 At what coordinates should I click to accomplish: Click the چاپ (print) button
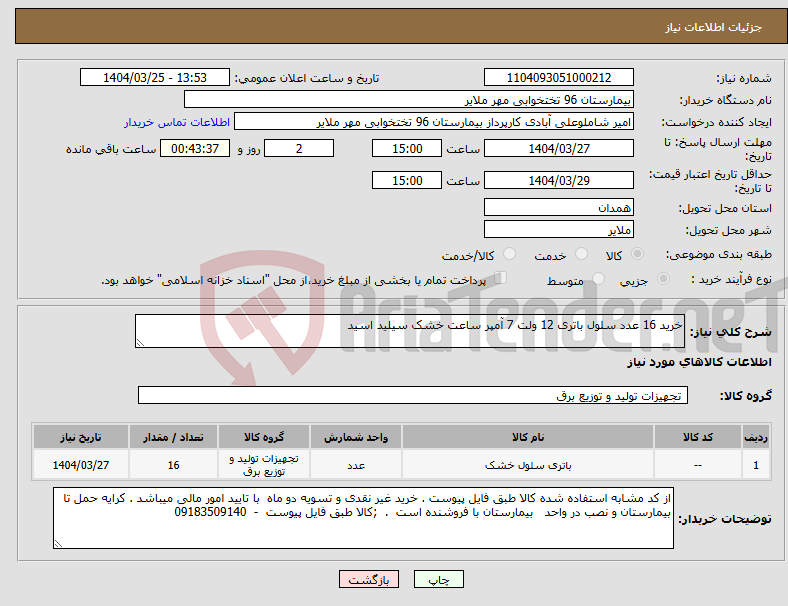coord(438,579)
